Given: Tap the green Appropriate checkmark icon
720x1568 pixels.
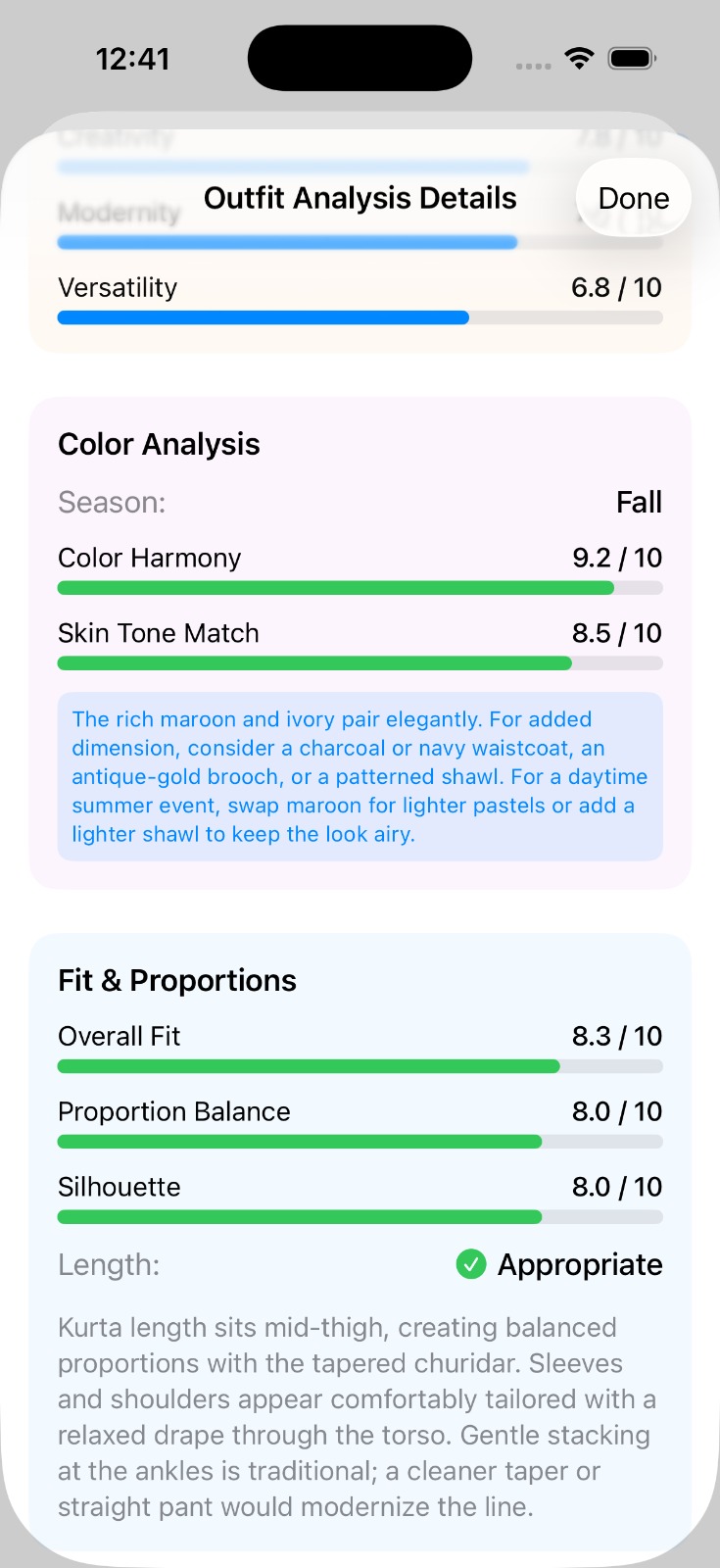Looking at the screenshot, I should (x=471, y=1264).
